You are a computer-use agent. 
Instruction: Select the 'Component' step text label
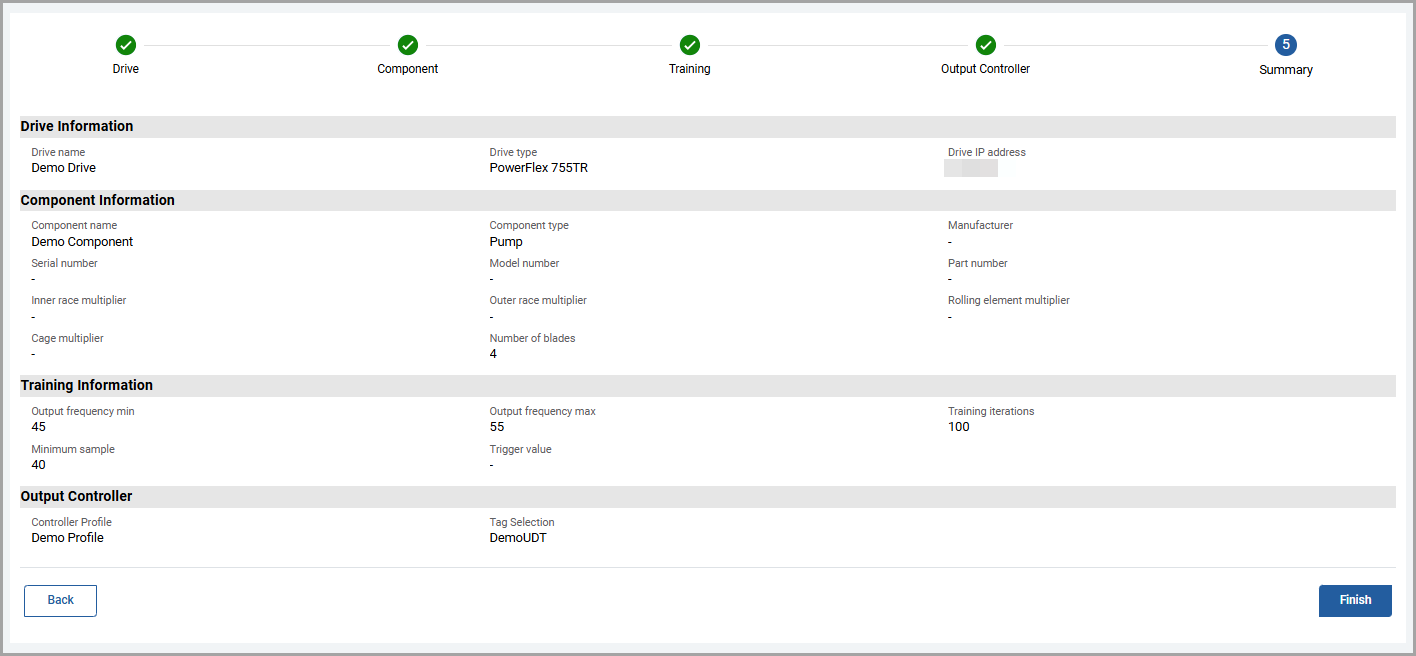(x=407, y=69)
